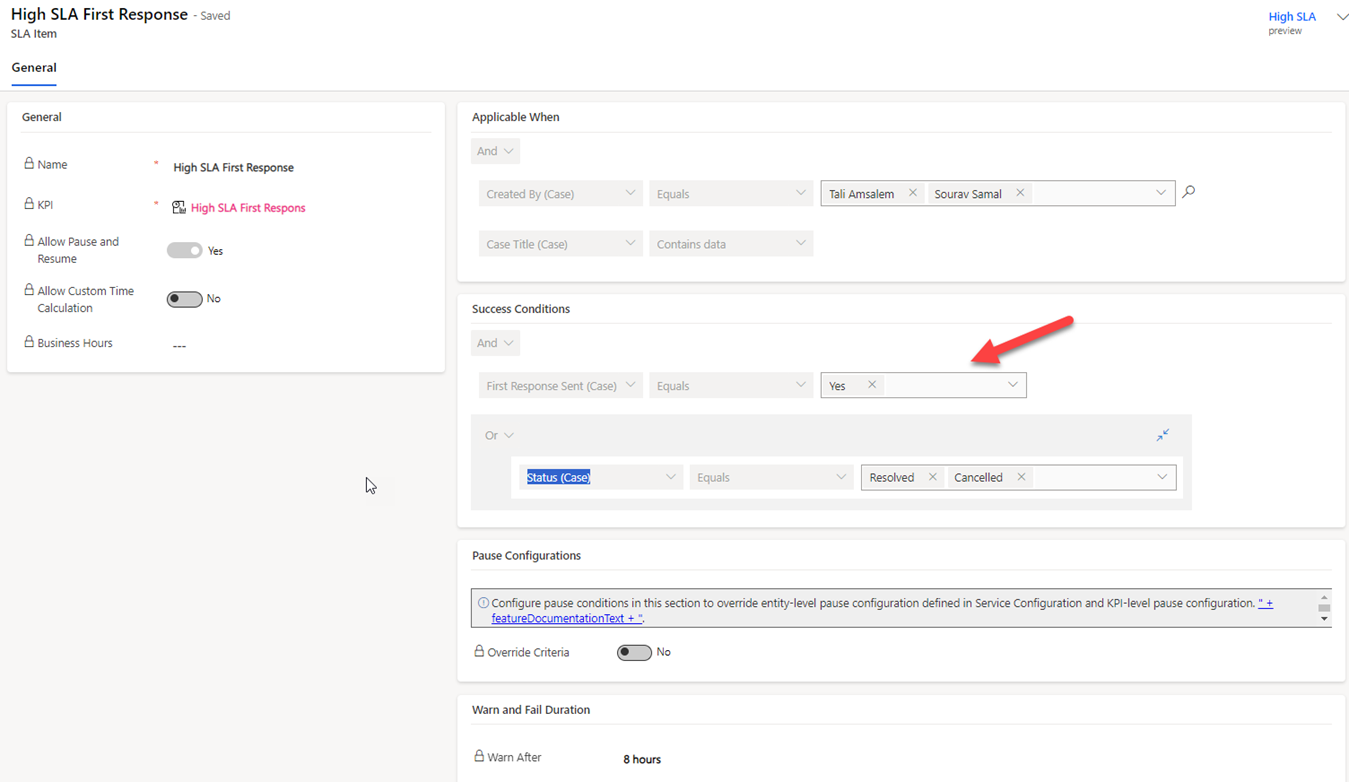Open the High SLA First Respons KPI link

248,208
